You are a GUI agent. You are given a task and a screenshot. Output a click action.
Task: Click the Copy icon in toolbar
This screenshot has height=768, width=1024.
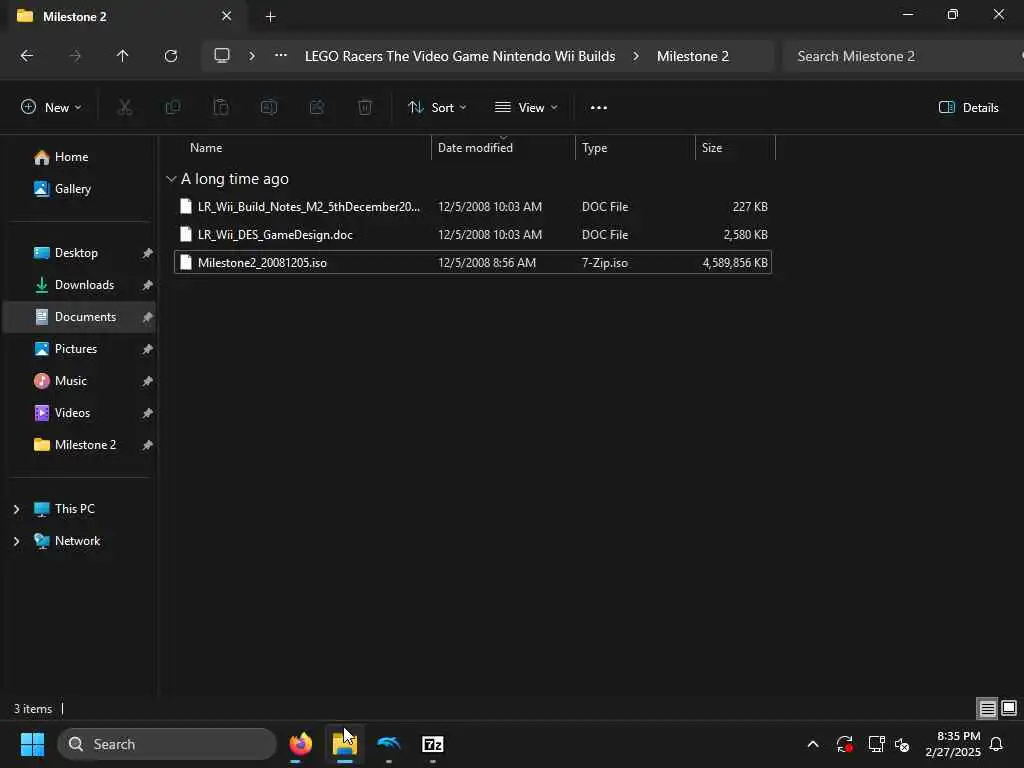[172, 108]
